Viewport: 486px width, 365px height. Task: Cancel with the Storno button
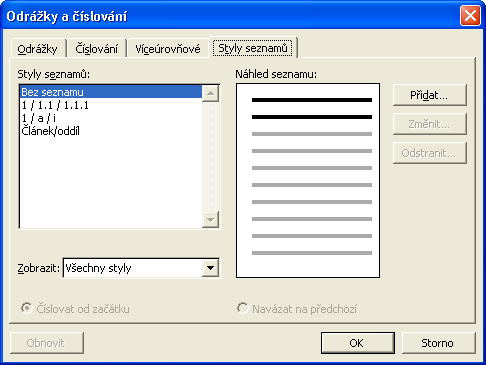pyautogui.click(x=438, y=343)
